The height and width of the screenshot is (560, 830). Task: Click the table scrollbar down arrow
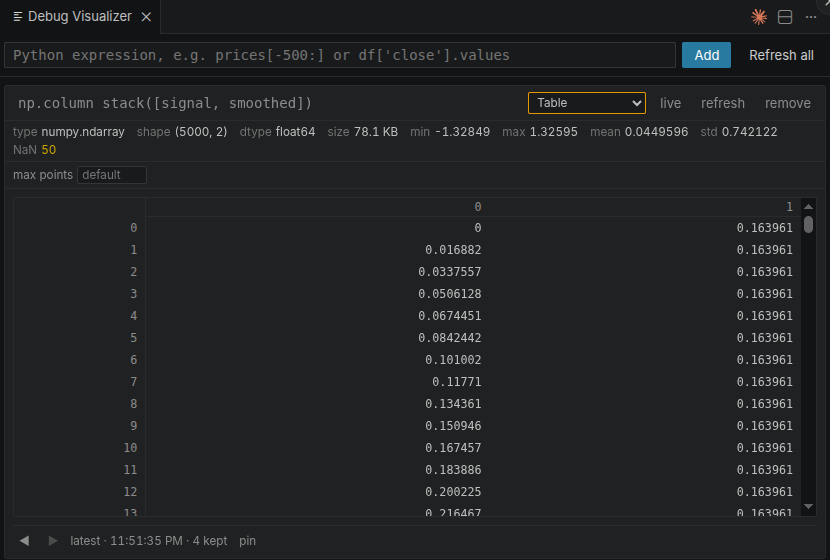click(x=808, y=507)
